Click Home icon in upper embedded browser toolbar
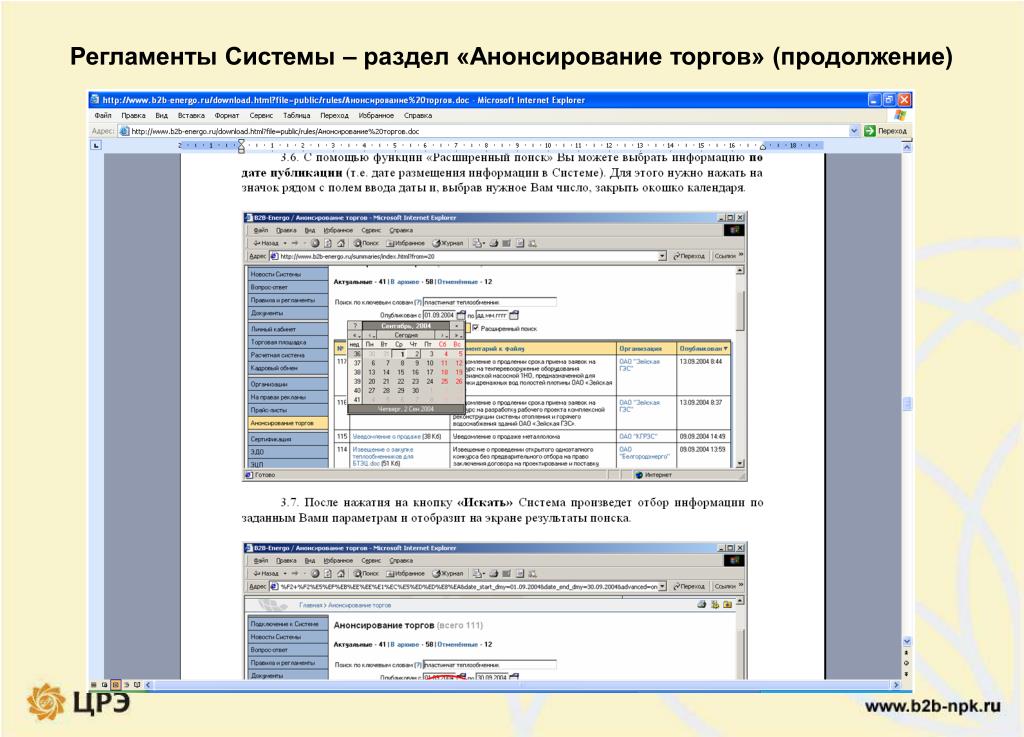 (x=340, y=243)
